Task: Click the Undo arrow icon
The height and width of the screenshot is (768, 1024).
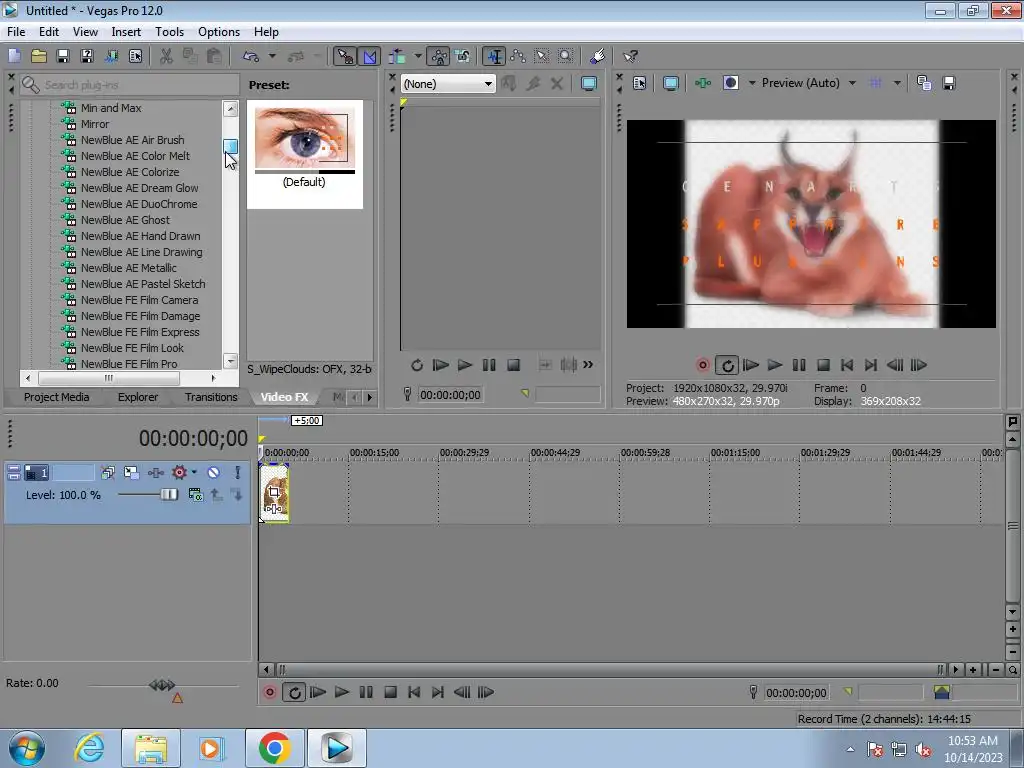Action: point(251,57)
